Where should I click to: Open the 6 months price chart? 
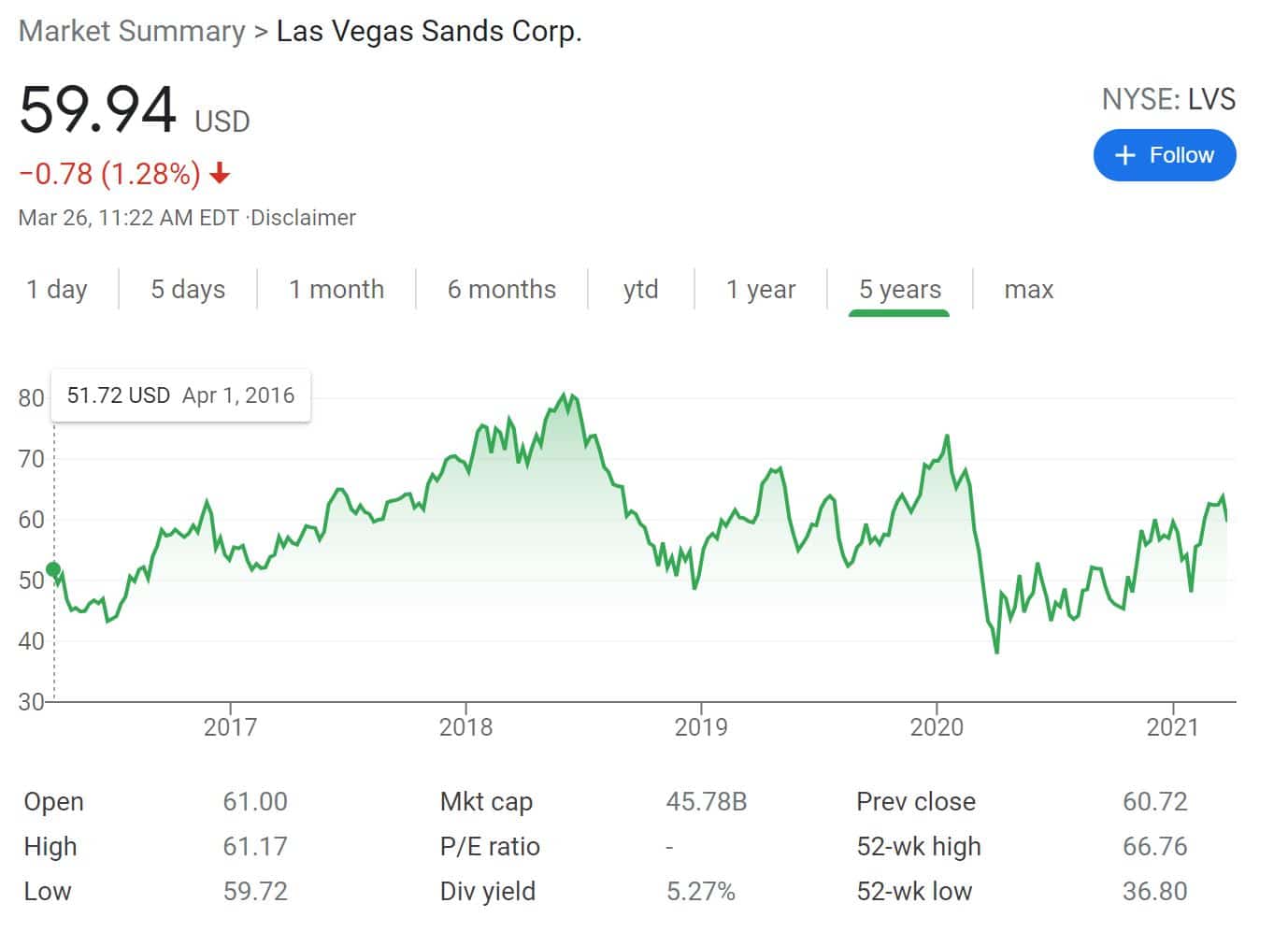pyautogui.click(x=502, y=289)
